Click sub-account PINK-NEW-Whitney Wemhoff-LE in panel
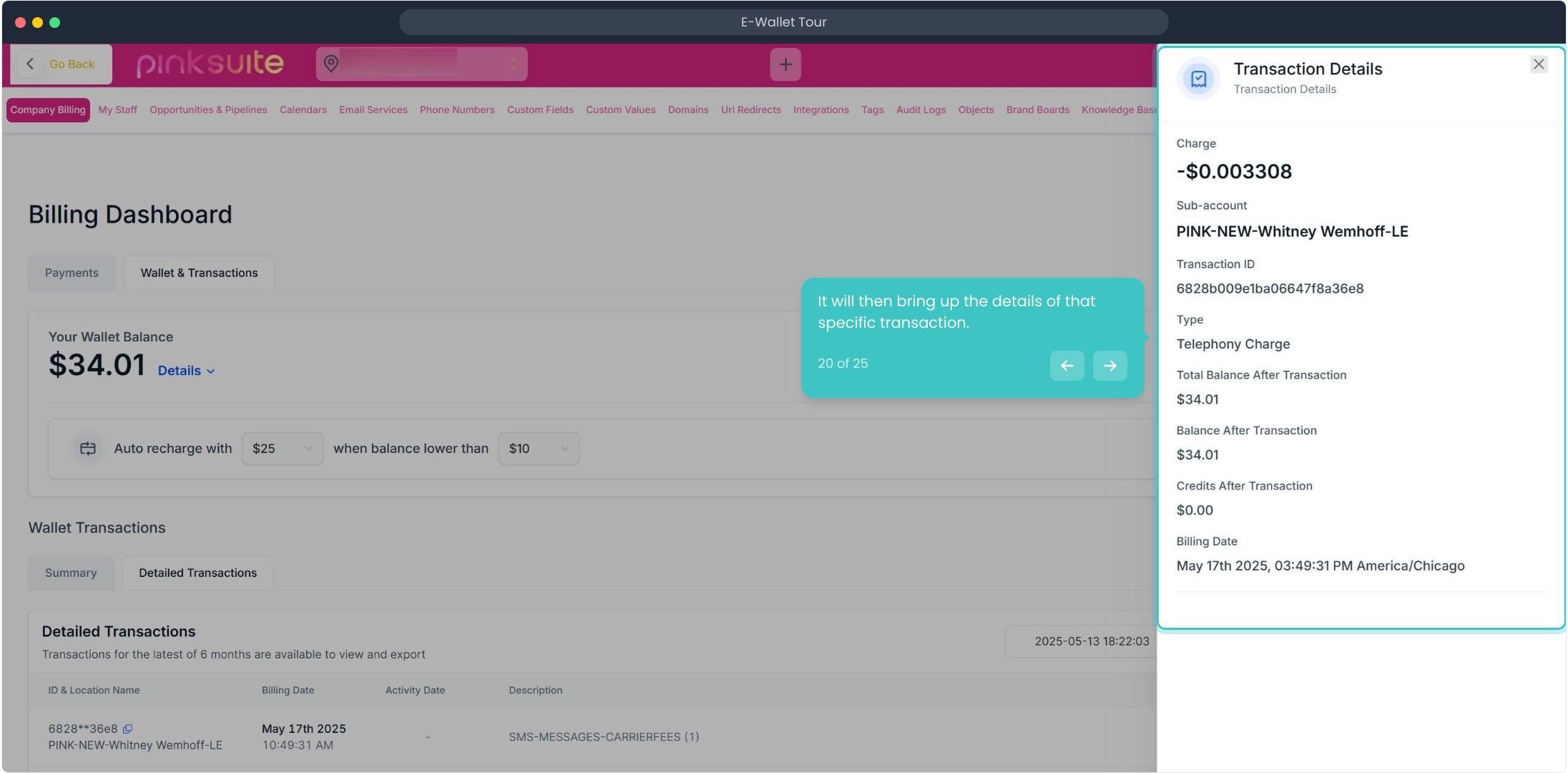This screenshot has height=773, width=1568. (1292, 232)
